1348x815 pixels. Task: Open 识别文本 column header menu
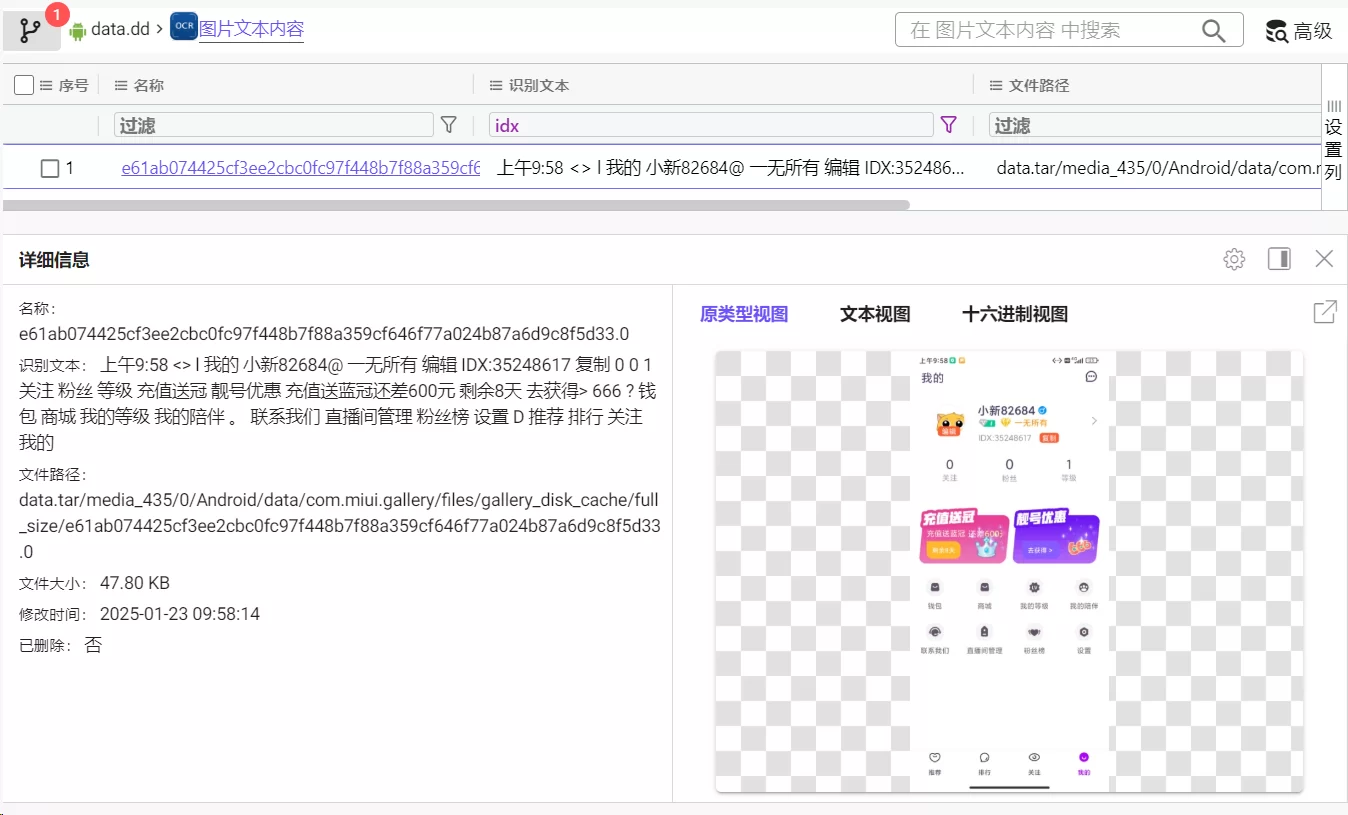496,86
